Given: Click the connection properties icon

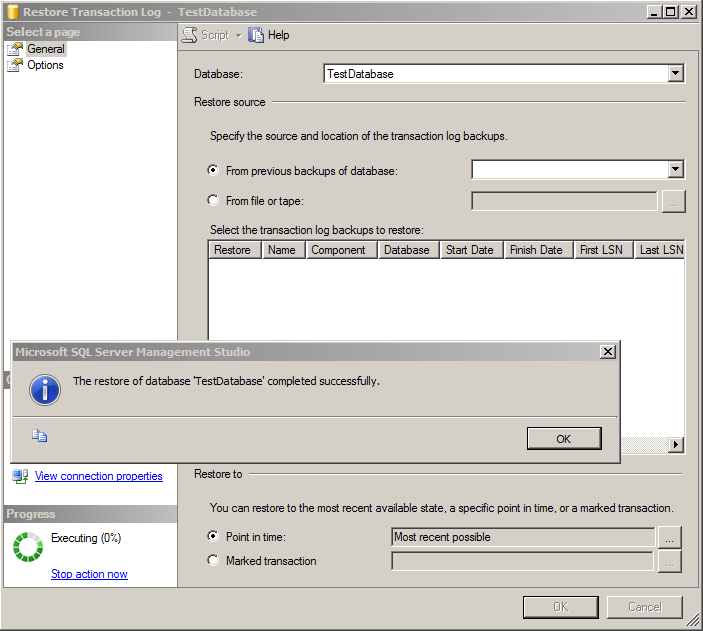Looking at the screenshot, I should [20, 476].
